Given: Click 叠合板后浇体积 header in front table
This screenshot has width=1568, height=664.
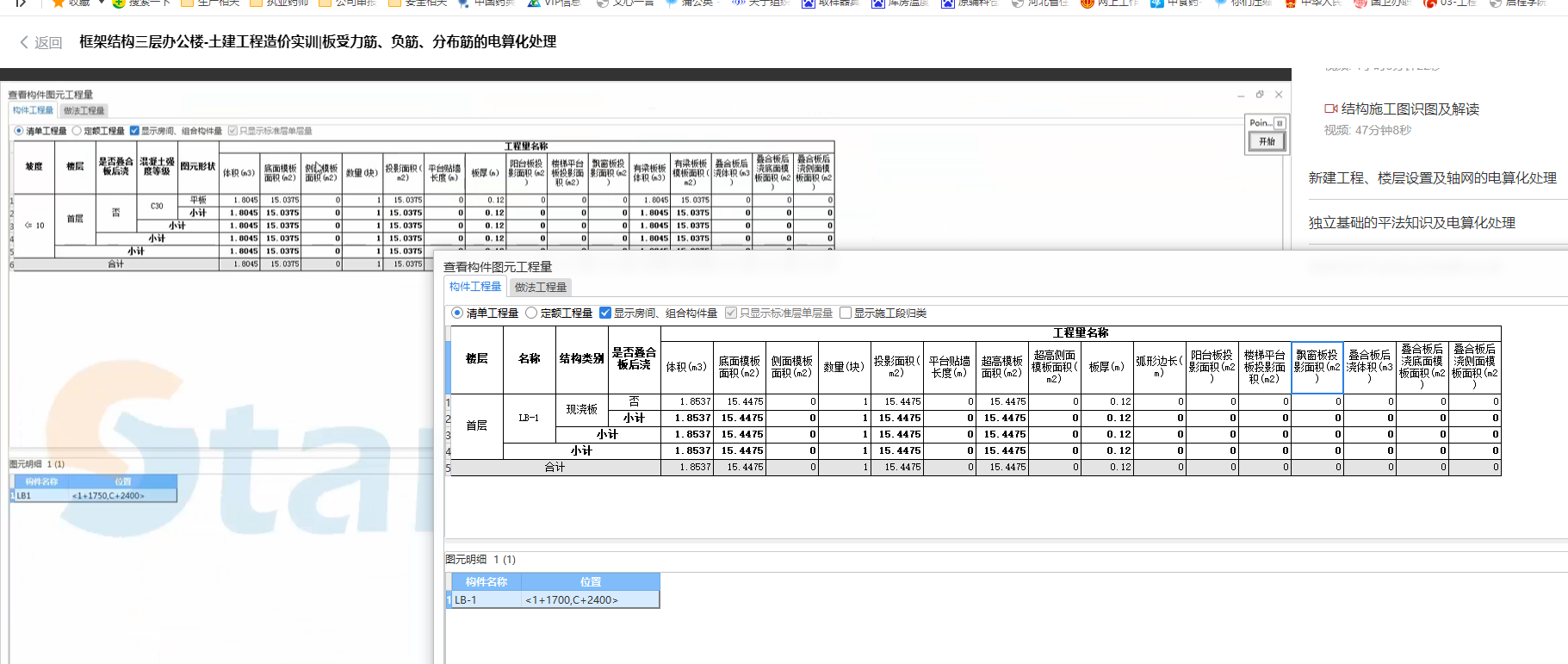Looking at the screenshot, I should pos(1369,367).
